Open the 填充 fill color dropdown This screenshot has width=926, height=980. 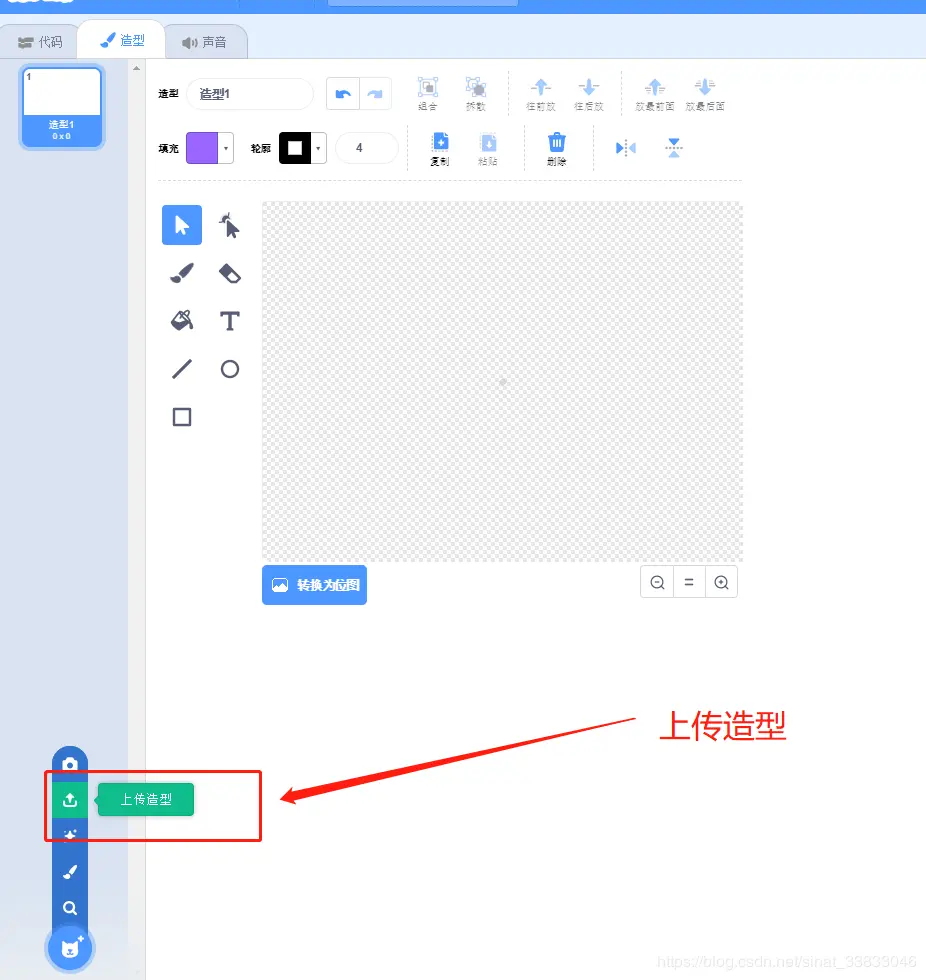pos(225,147)
